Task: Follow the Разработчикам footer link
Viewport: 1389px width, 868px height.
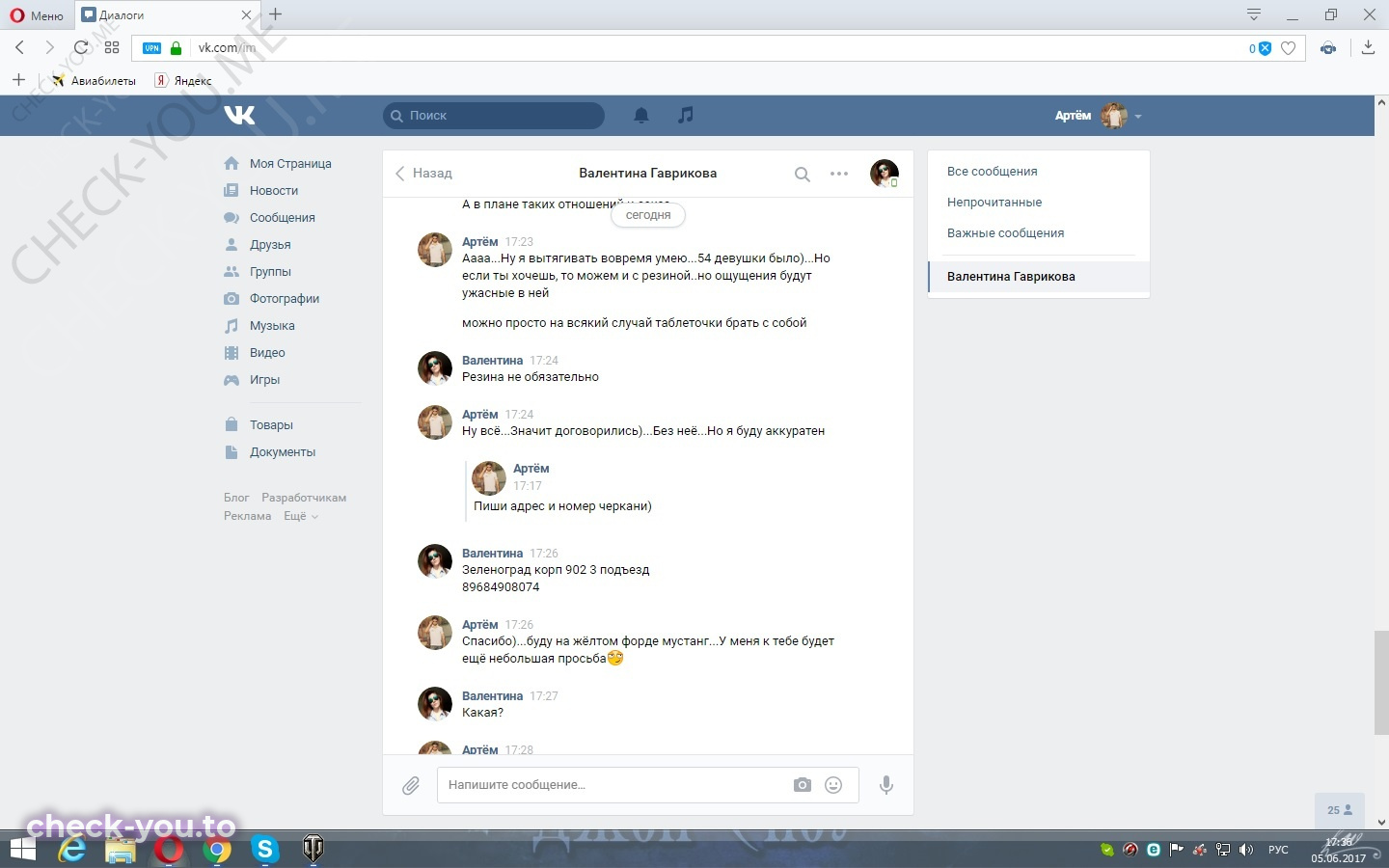Action: point(304,498)
